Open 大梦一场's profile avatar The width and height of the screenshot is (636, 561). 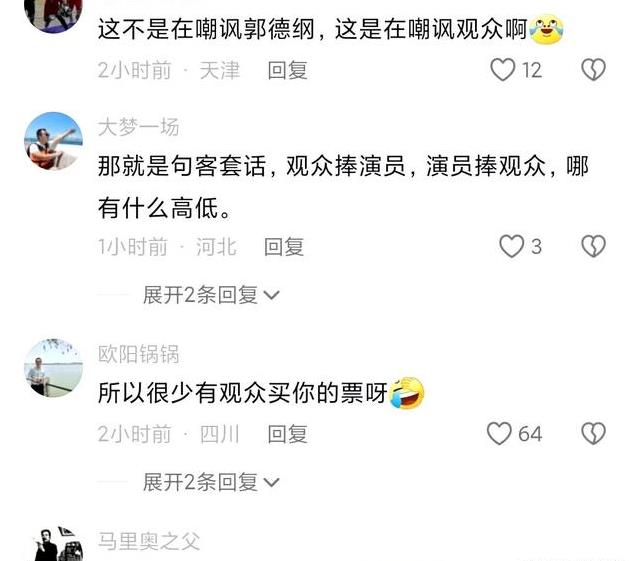pos(54,141)
